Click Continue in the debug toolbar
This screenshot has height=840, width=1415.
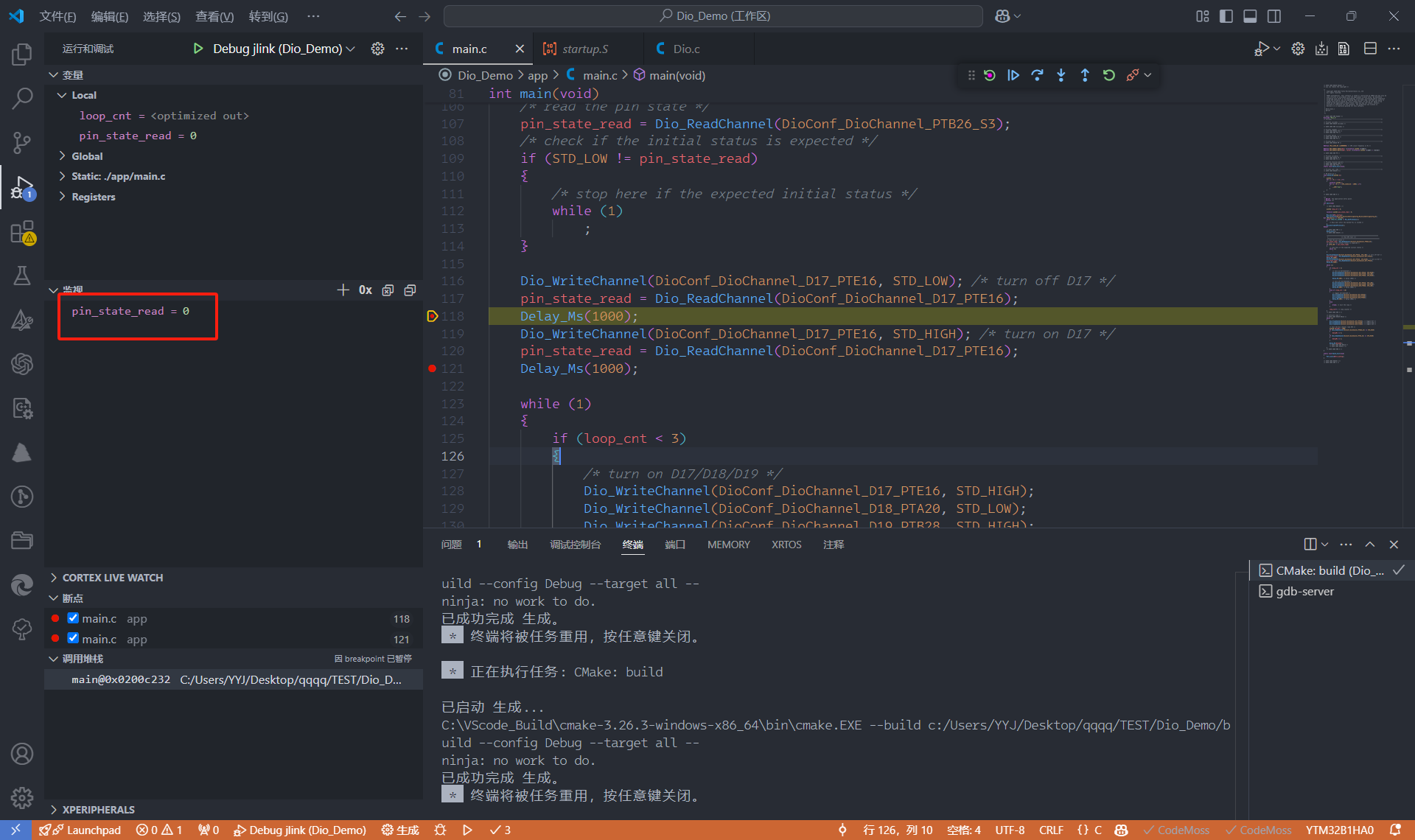pos(1013,75)
